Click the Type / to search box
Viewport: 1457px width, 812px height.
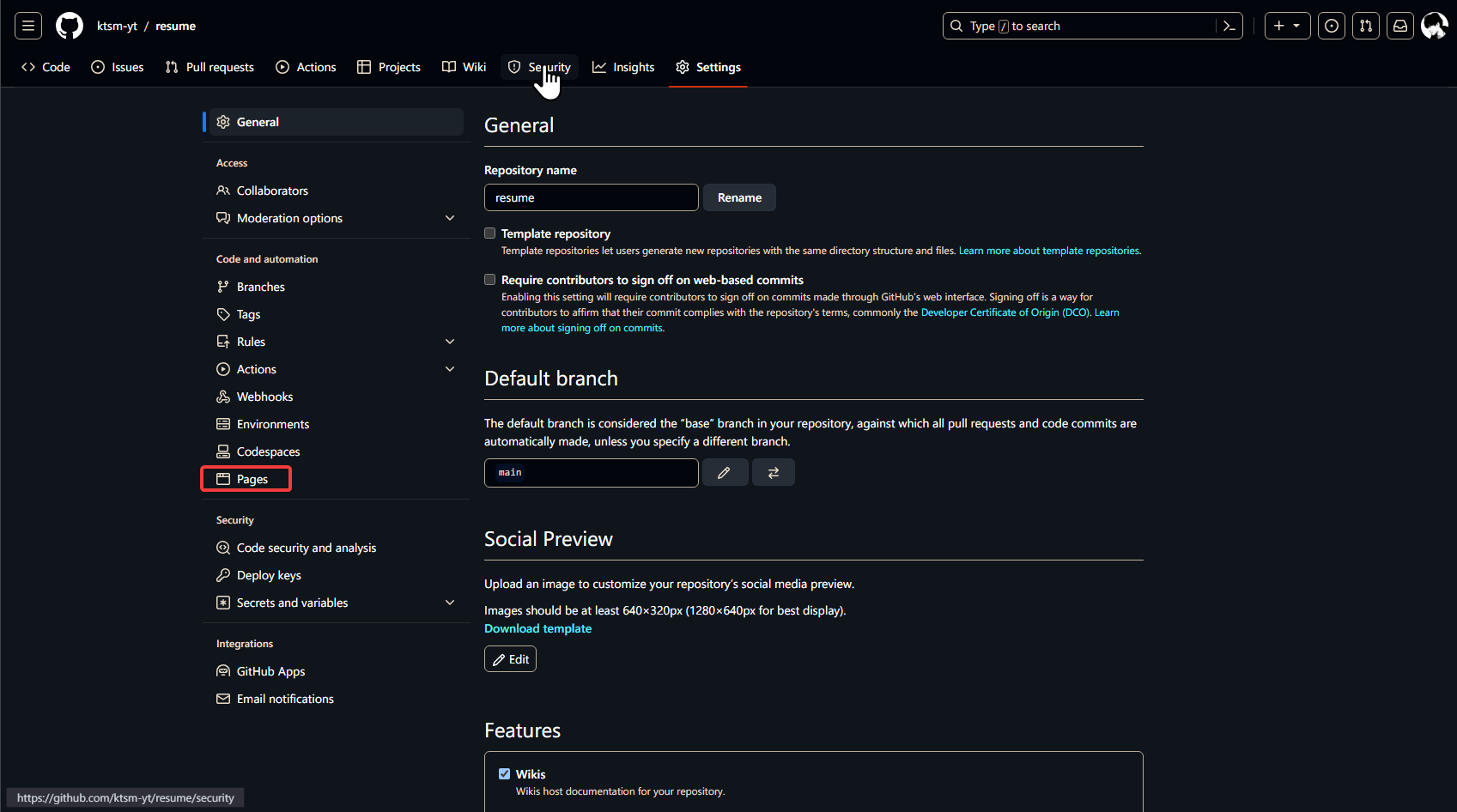tap(1093, 26)
